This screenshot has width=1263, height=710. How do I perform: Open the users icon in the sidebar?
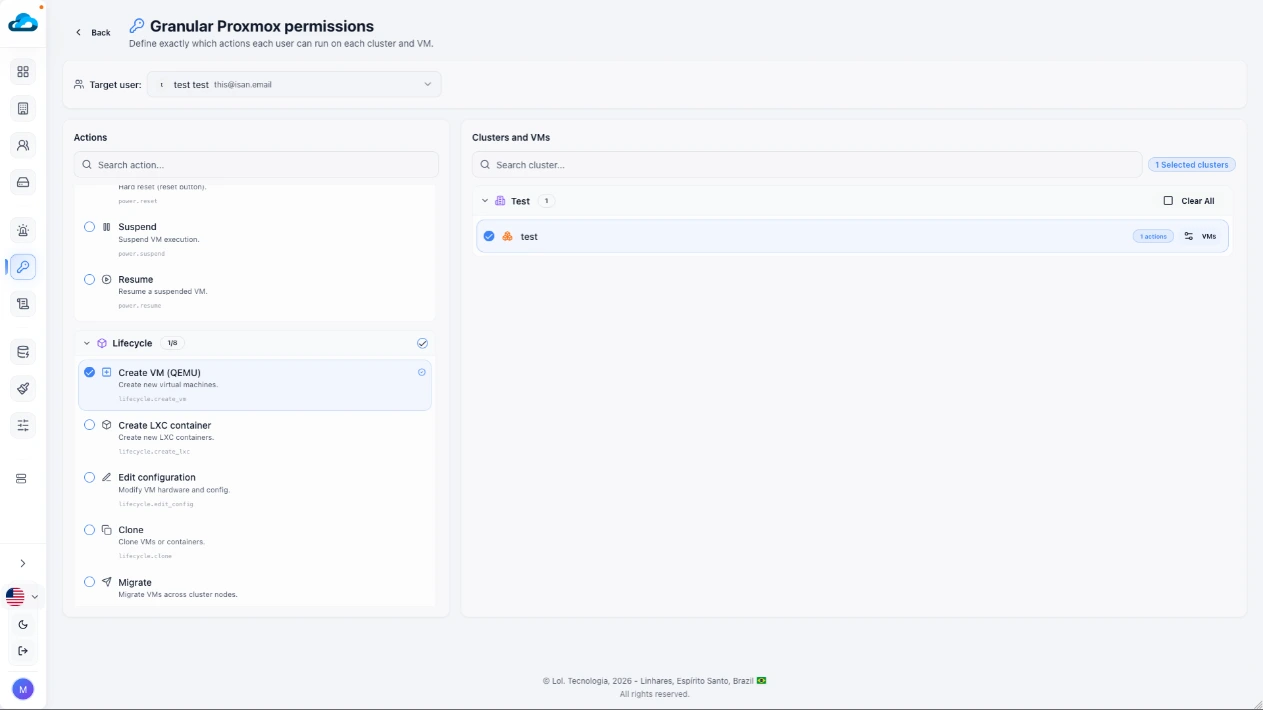tap(23, 145)
